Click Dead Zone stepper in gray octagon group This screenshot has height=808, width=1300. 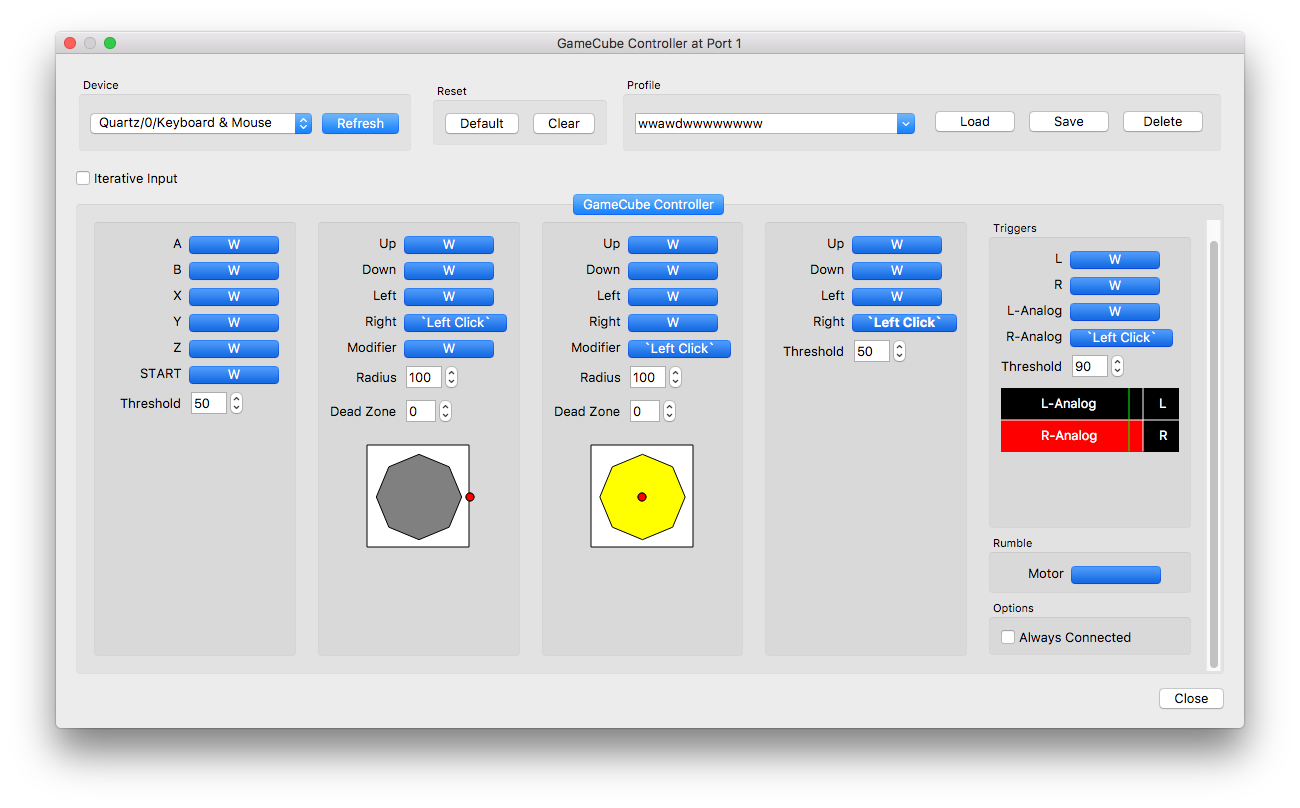pyautogui.click(x=445, y=411)
